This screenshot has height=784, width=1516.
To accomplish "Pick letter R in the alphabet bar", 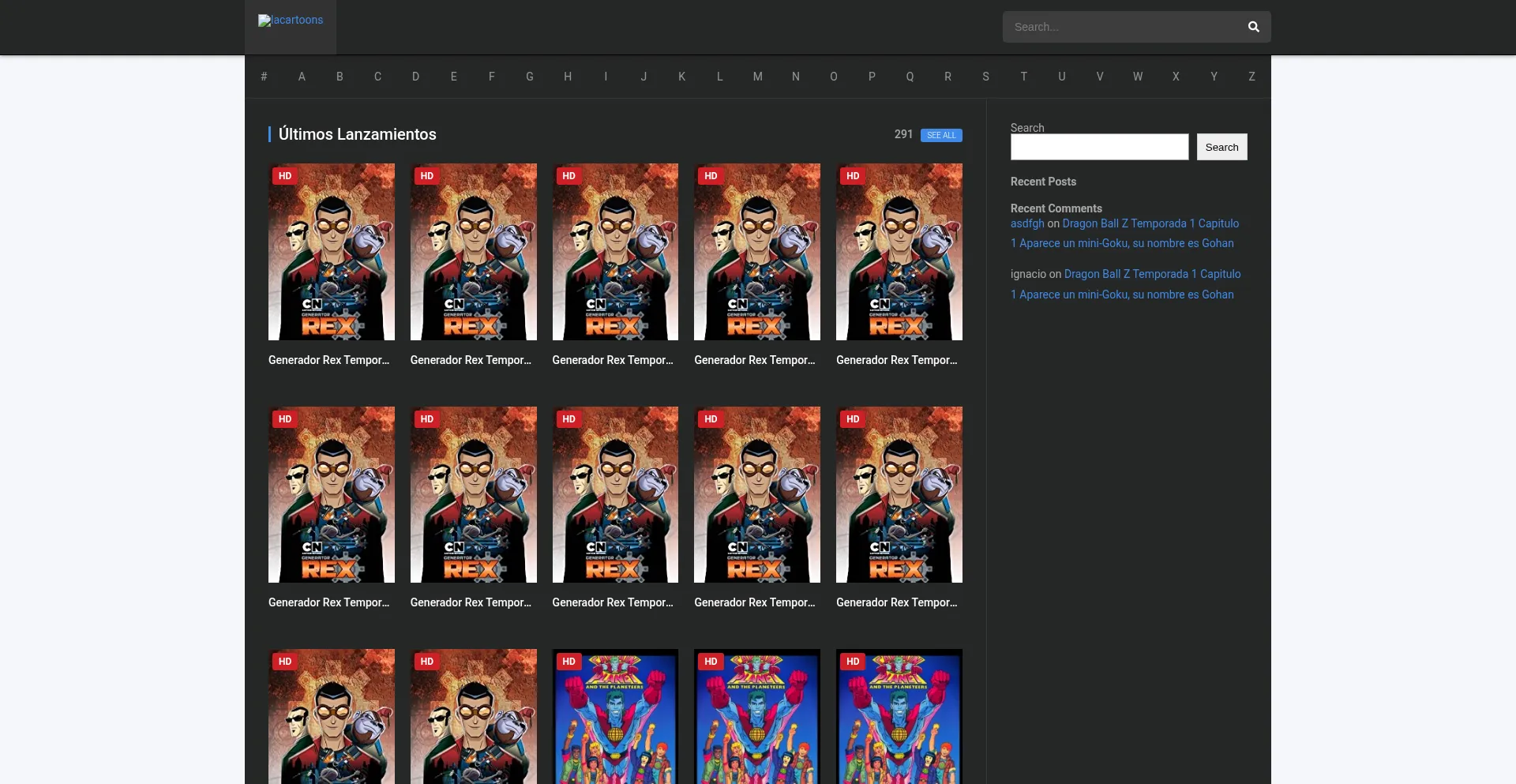I will [x=947, y=77].
